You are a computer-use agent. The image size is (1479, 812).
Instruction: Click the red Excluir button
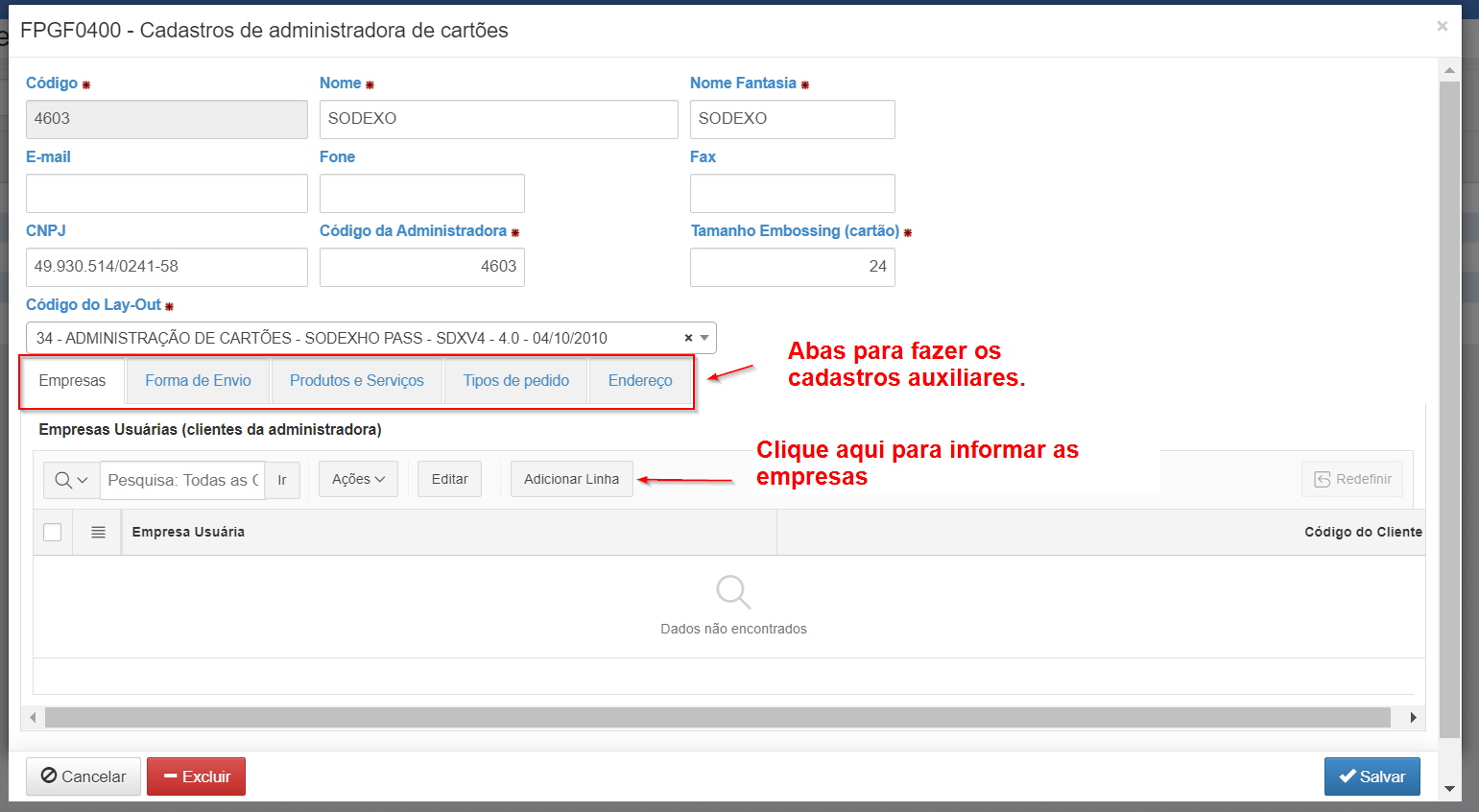[196, 776]
